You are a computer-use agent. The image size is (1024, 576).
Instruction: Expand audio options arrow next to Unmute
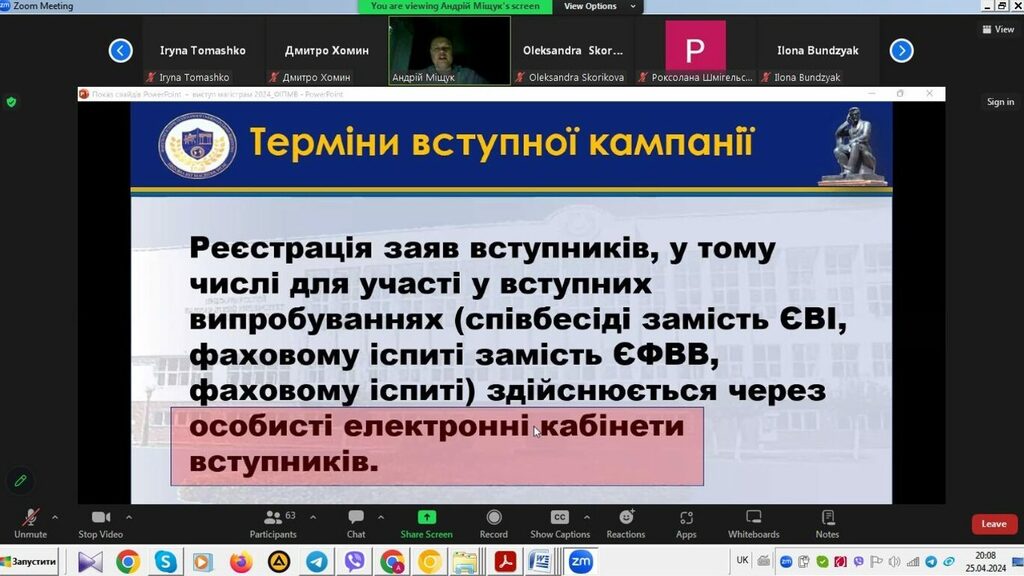54,517
